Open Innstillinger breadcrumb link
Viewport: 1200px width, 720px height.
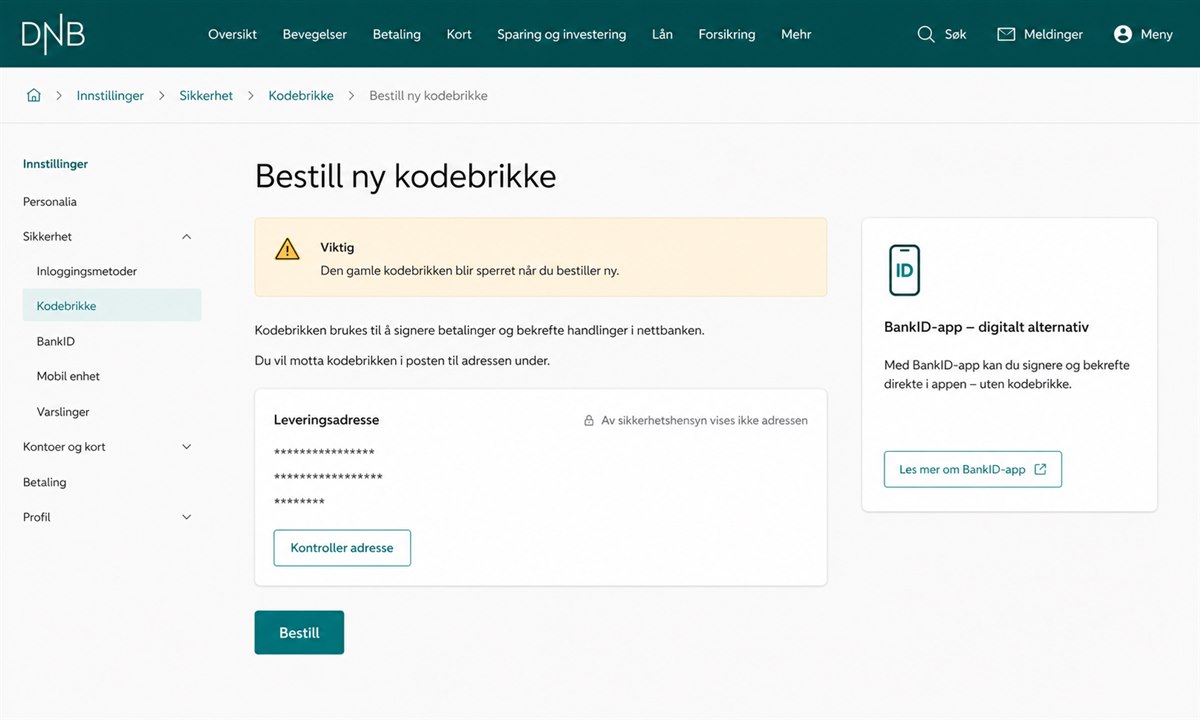(110, 96)
